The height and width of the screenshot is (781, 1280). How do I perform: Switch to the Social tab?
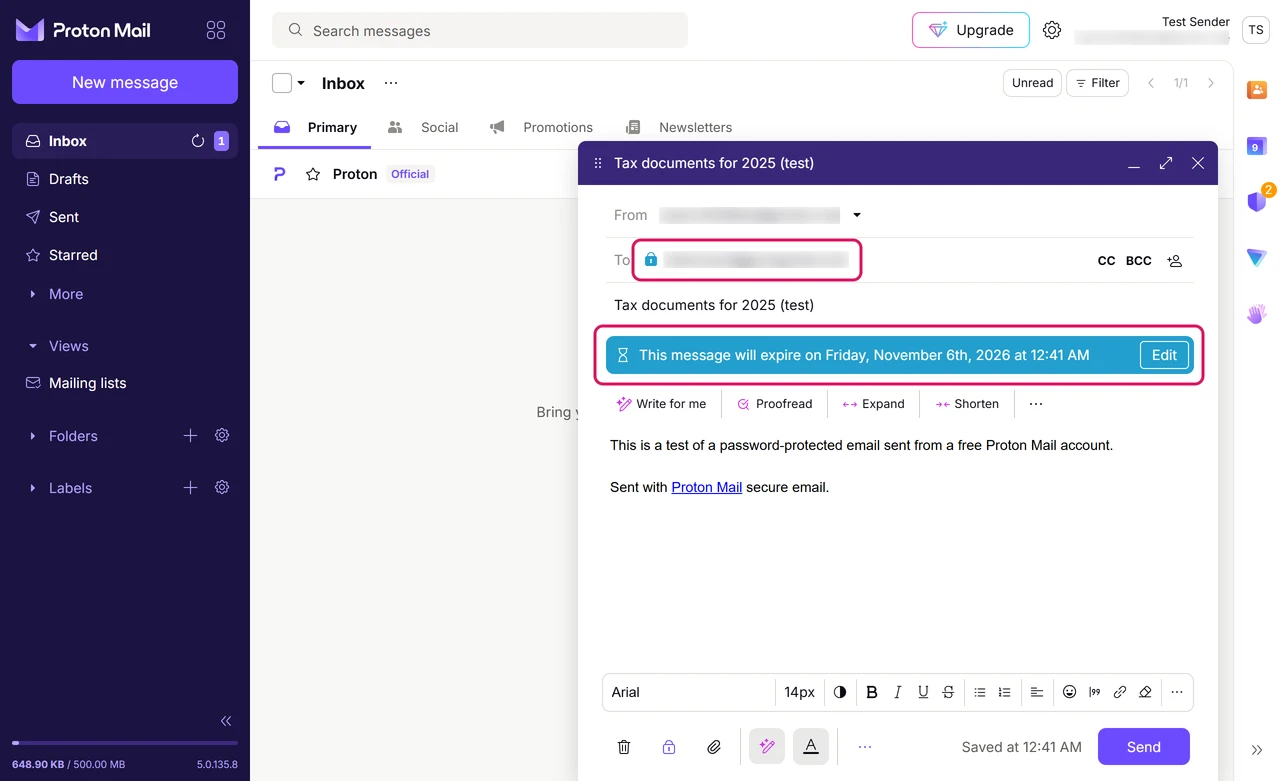(423, 127)
